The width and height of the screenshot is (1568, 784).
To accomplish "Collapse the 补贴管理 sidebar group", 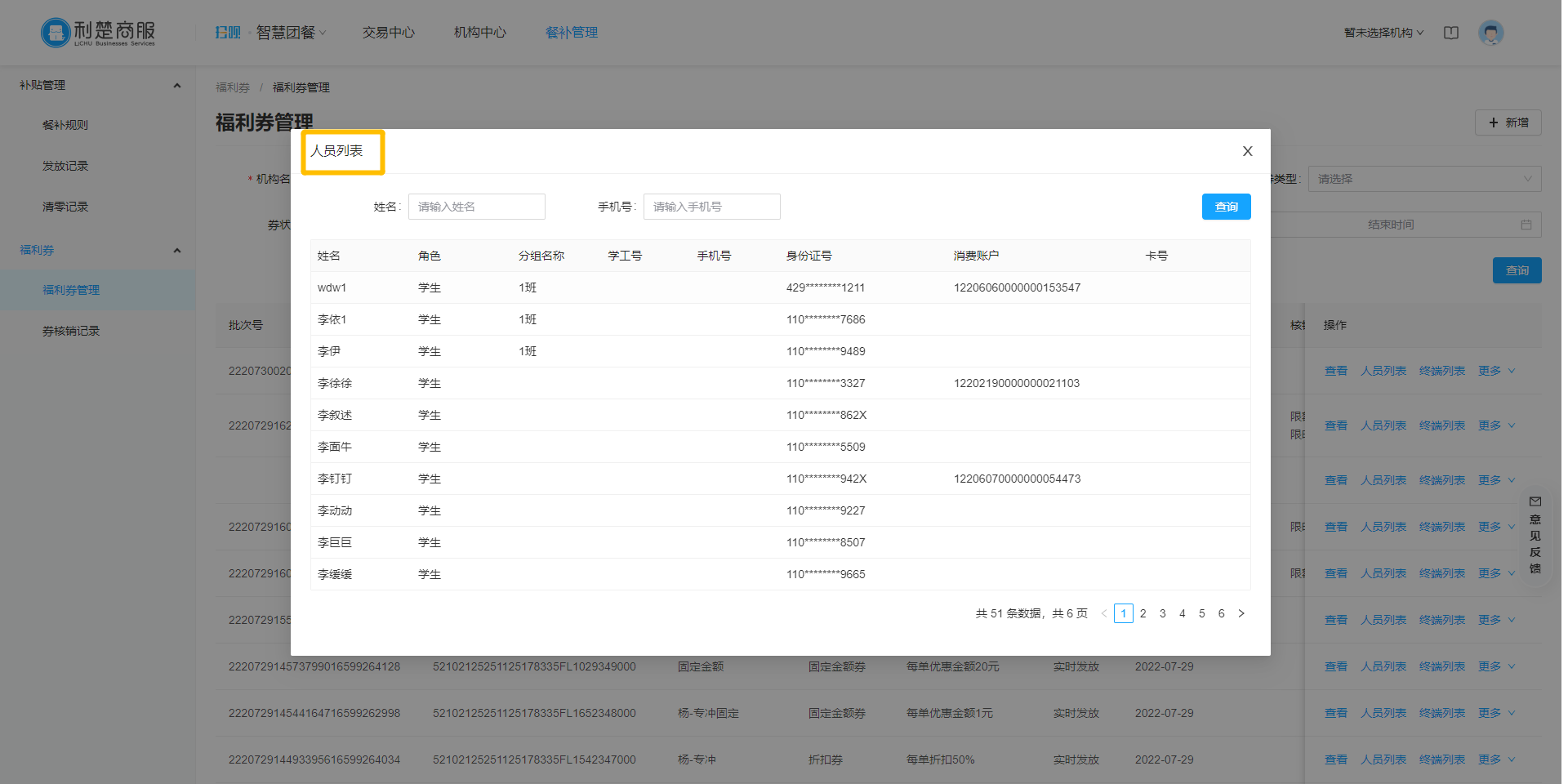I will point(177,85).
